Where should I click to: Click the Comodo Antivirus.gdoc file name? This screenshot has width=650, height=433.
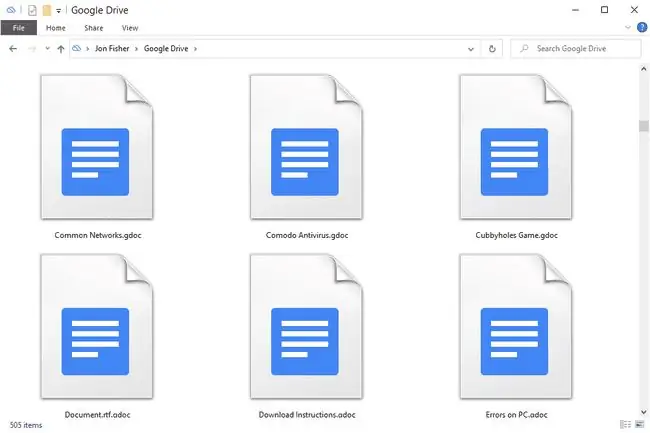tap(307, 235)
